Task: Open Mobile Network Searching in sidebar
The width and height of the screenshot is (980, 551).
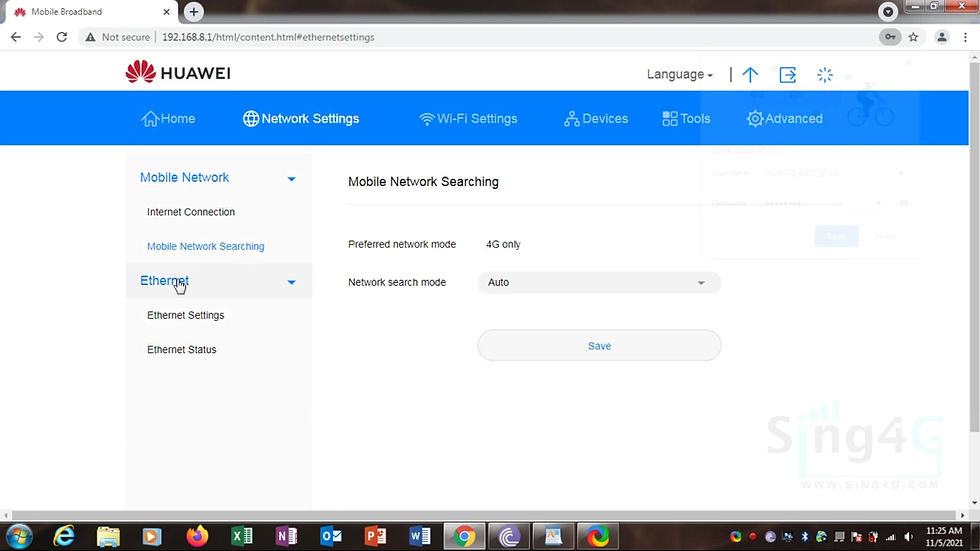Action: coord(206,246)
